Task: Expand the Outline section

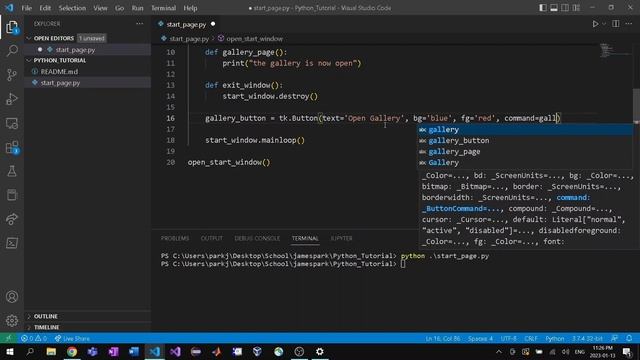Action: [46, 316]
